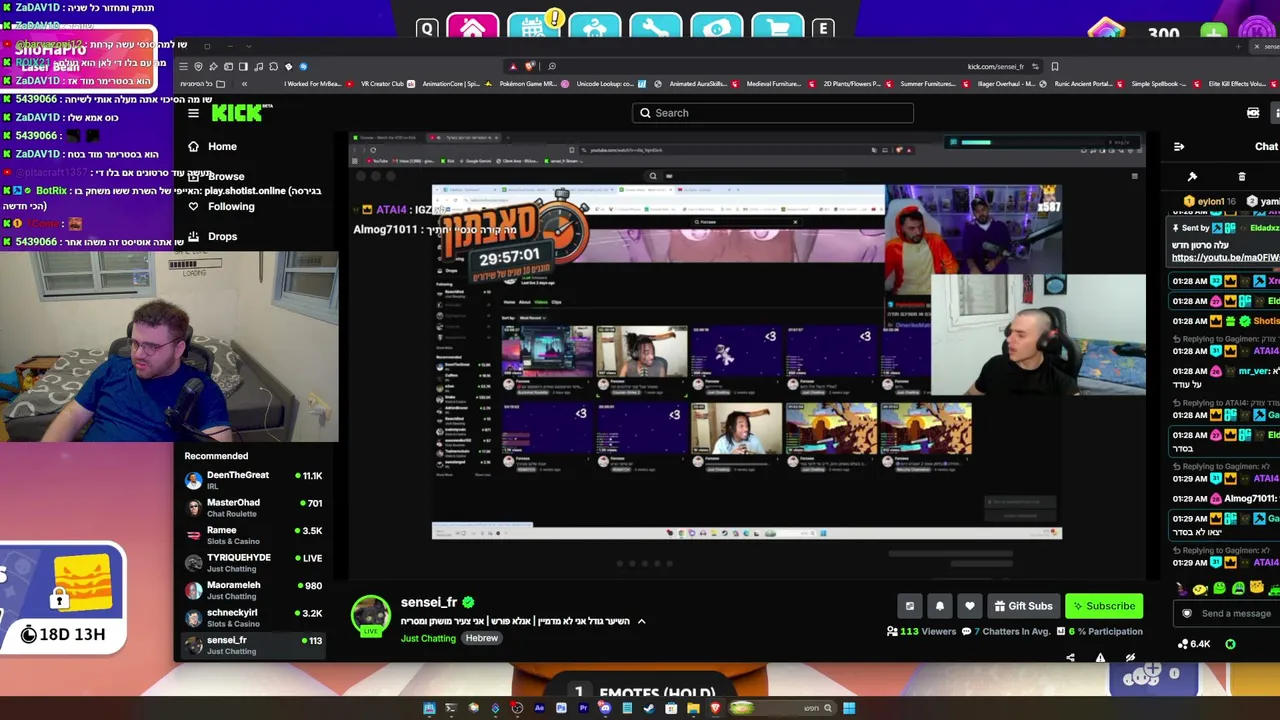Open the YouTube link in pinned chat message

click(x=1225, y=258)
